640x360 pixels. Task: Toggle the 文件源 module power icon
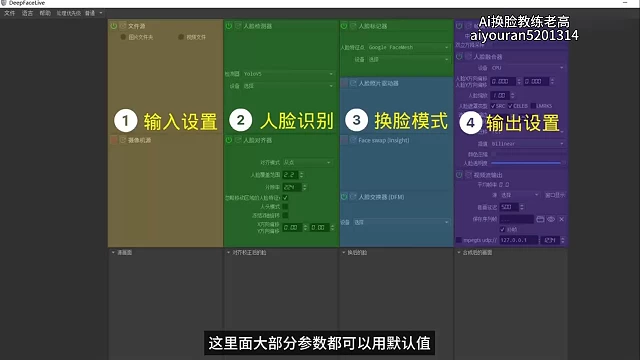pos(113,26)
